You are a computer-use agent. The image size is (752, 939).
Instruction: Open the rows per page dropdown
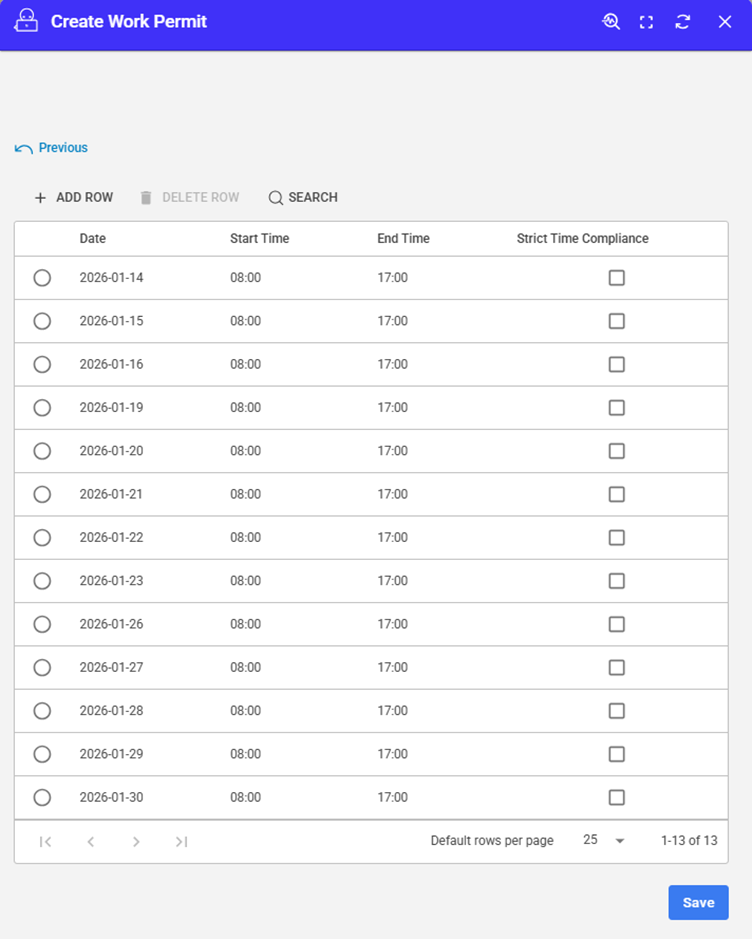(x=604, y=841)
